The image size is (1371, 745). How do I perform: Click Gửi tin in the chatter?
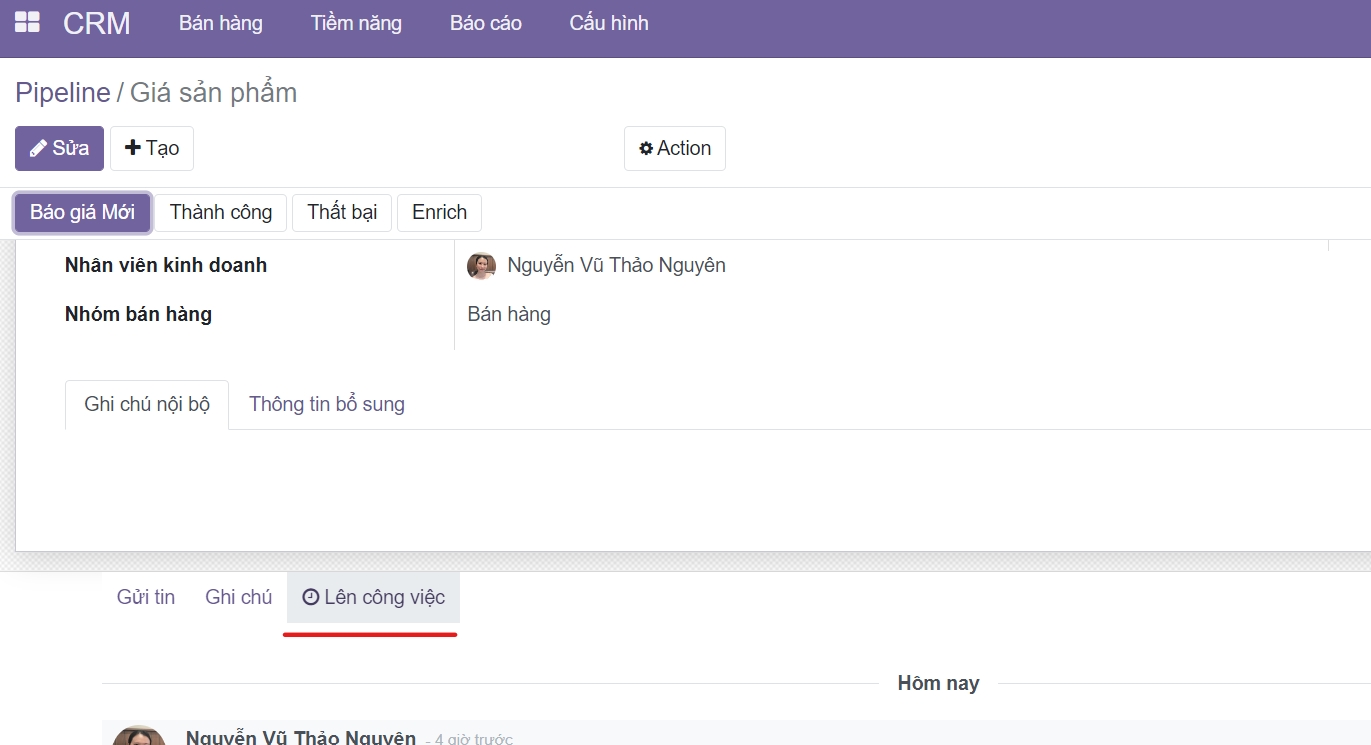pos(146,597)
